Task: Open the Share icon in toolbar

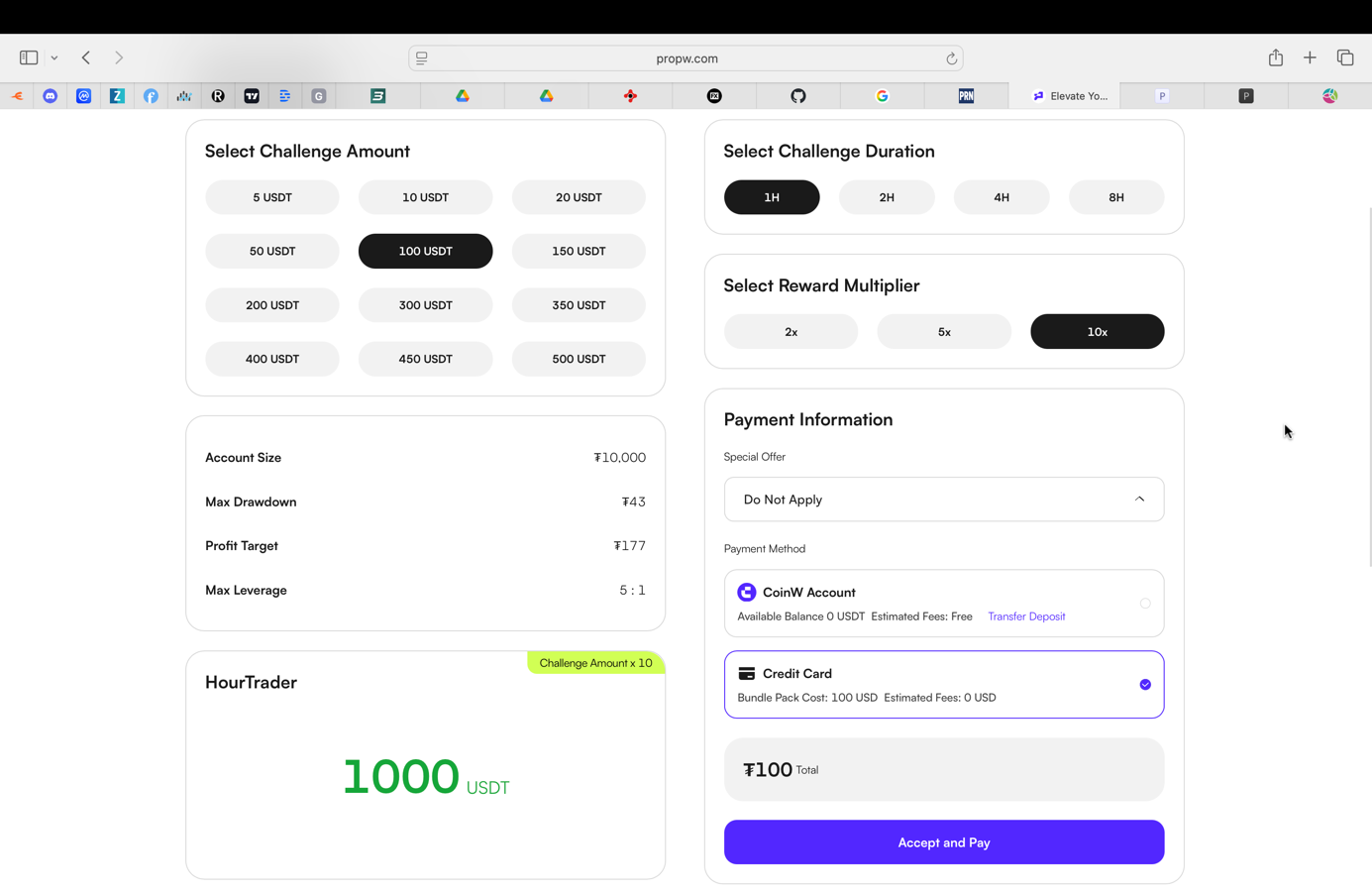Action: click(1275, 57)
